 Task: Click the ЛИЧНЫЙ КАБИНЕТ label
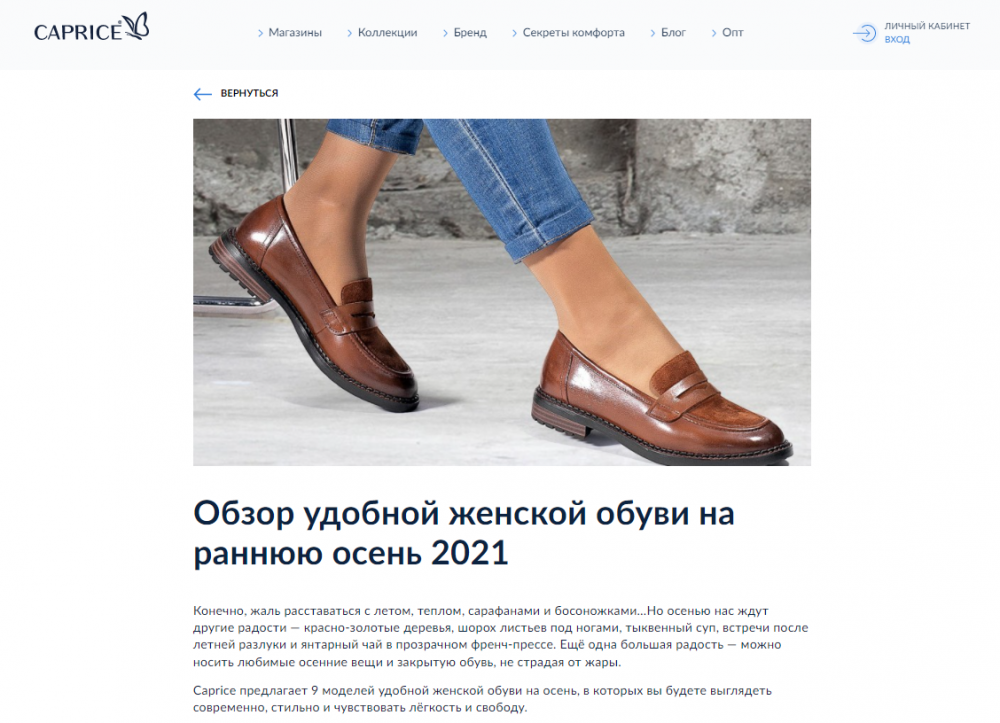click(x=927, y=26)
